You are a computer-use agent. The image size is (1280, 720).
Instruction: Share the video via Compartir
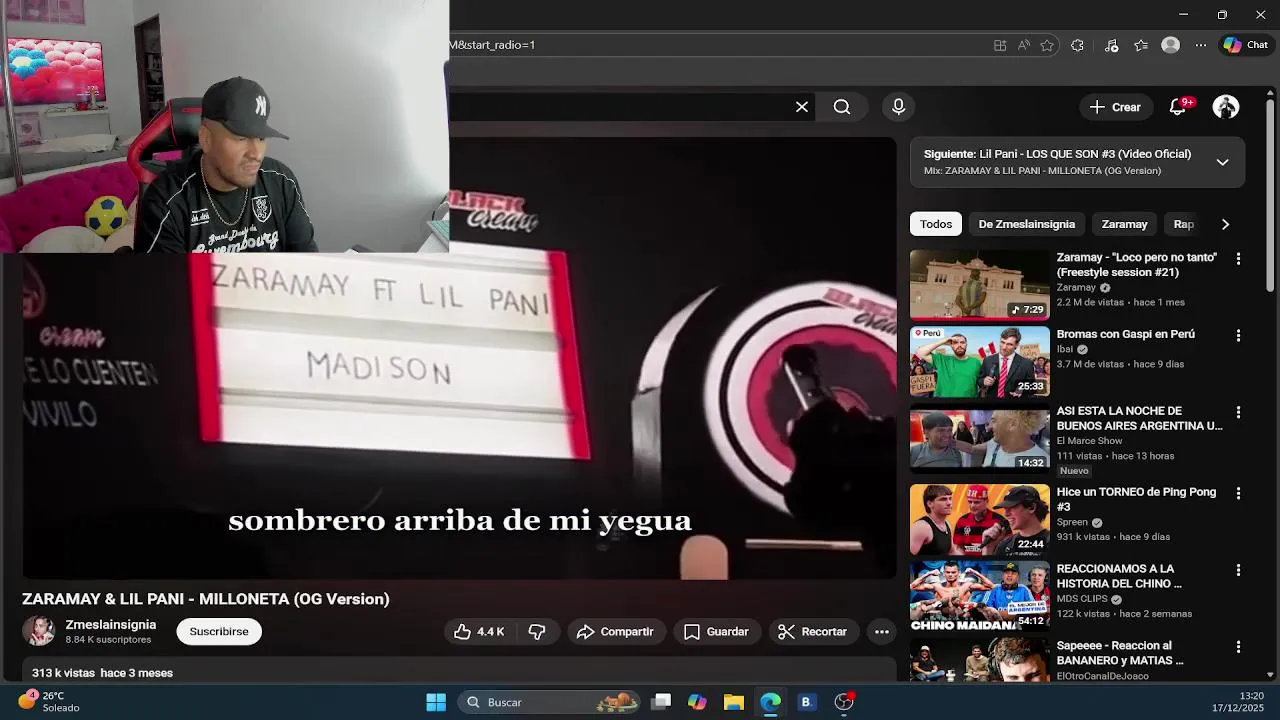[x=615, y=632]
